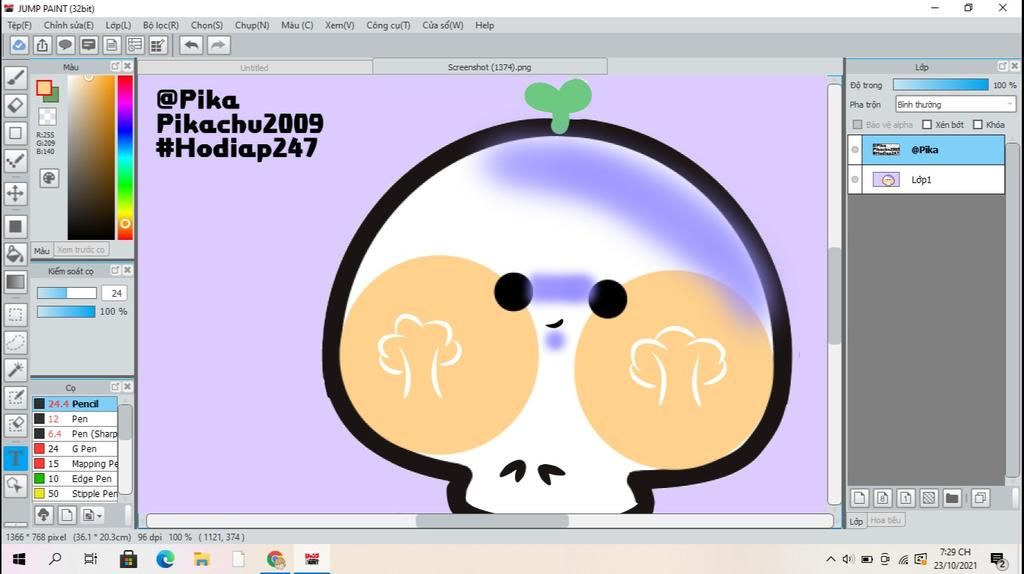Open the Help menu

pos(485,25)
